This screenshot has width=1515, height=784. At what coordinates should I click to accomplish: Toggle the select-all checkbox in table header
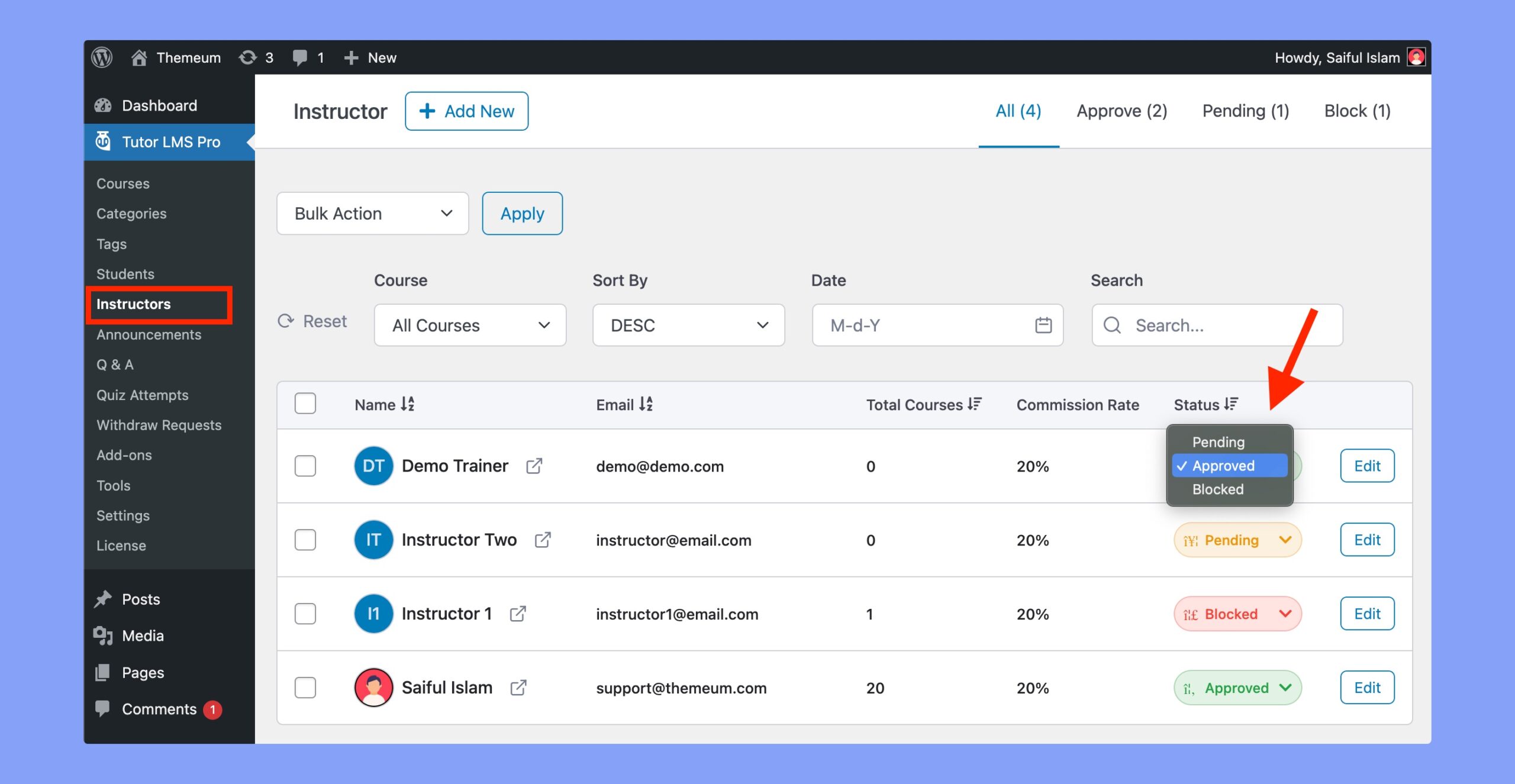tap(305, 404)
